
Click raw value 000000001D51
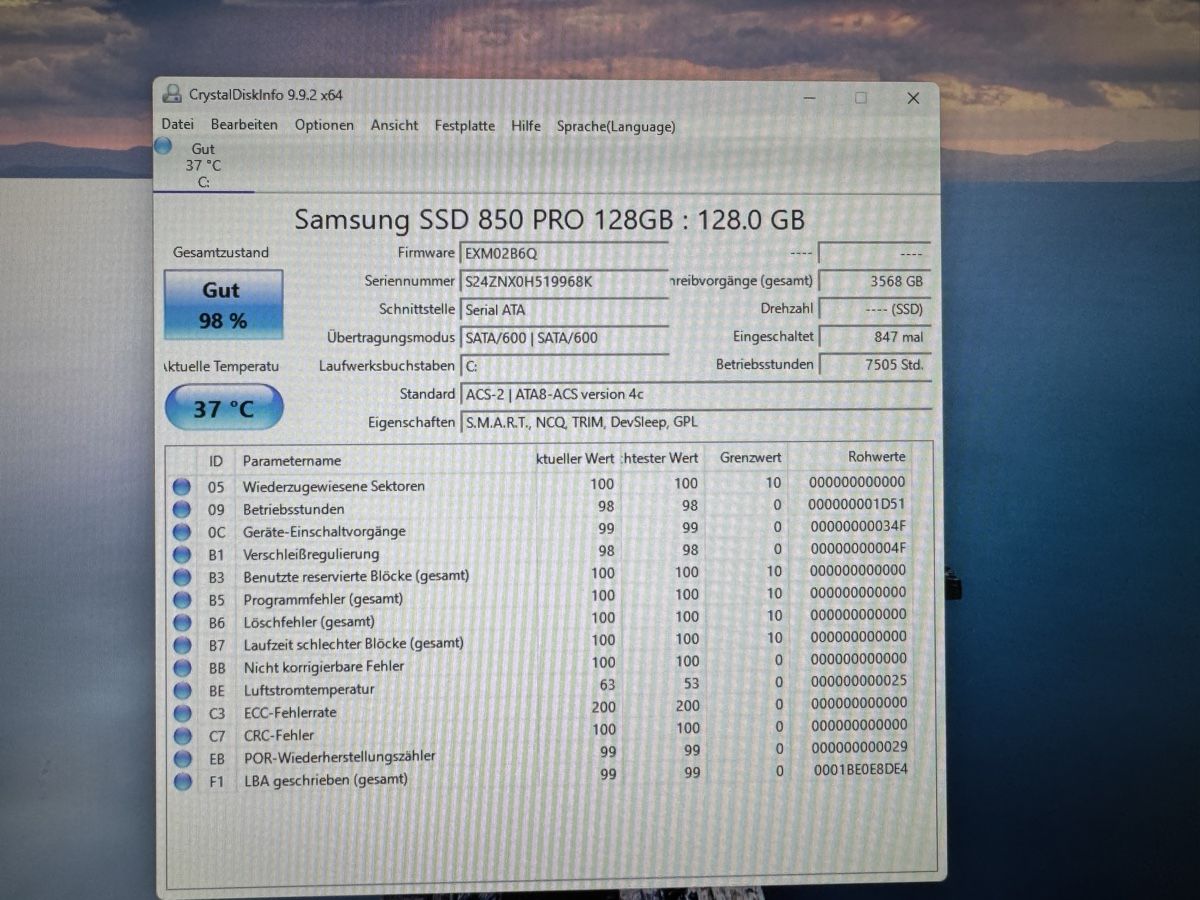pyautogui.click(x=856, y=504)
